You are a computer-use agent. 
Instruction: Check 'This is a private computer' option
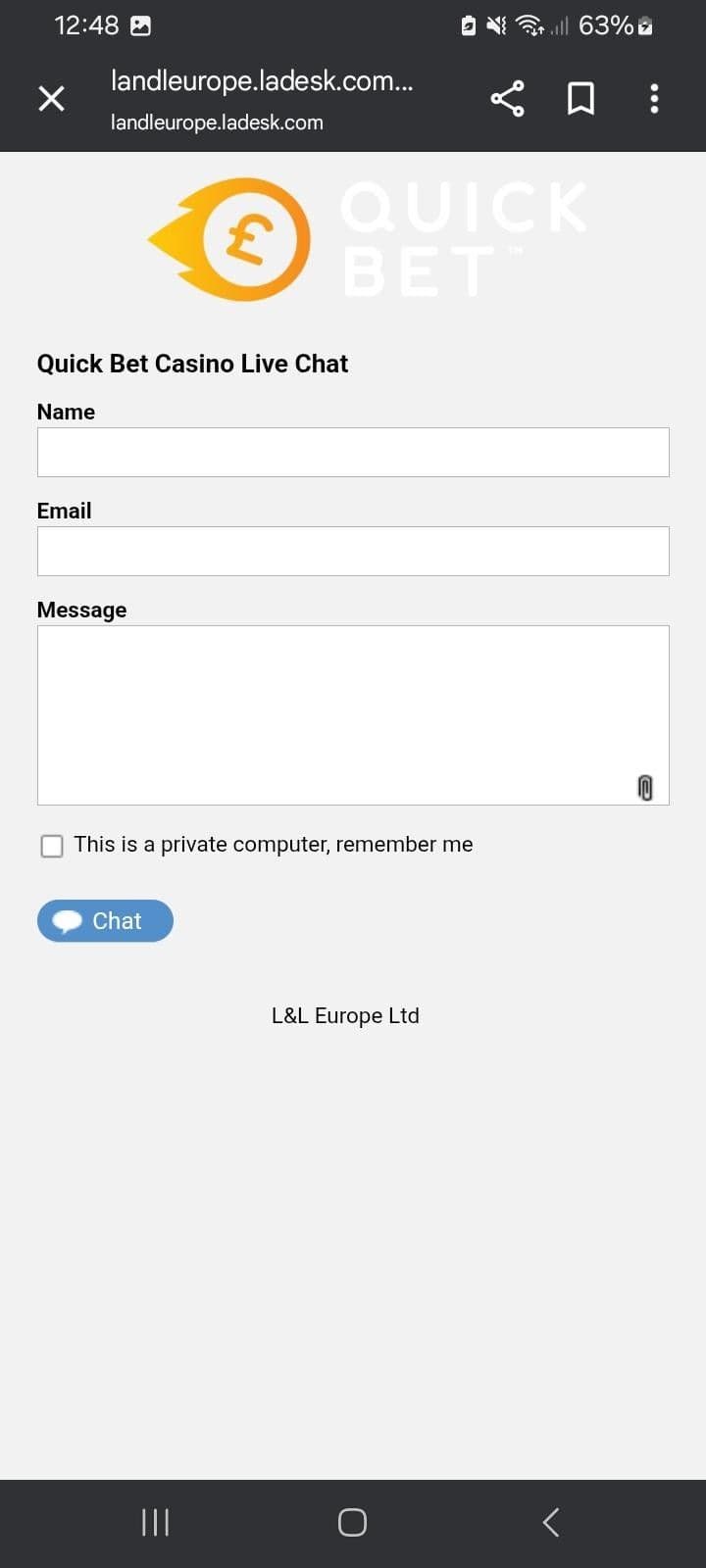pyautogui.click(x=51, y=845)
